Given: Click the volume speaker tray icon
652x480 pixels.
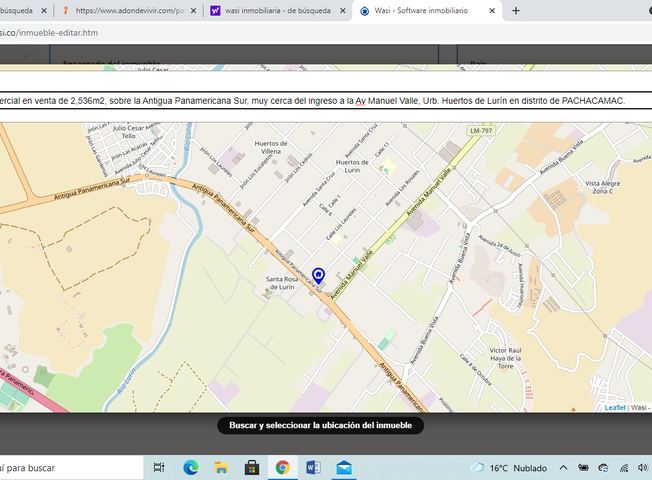Looking at the screenshot, I should pyautogui.click(x=643, y=468).
